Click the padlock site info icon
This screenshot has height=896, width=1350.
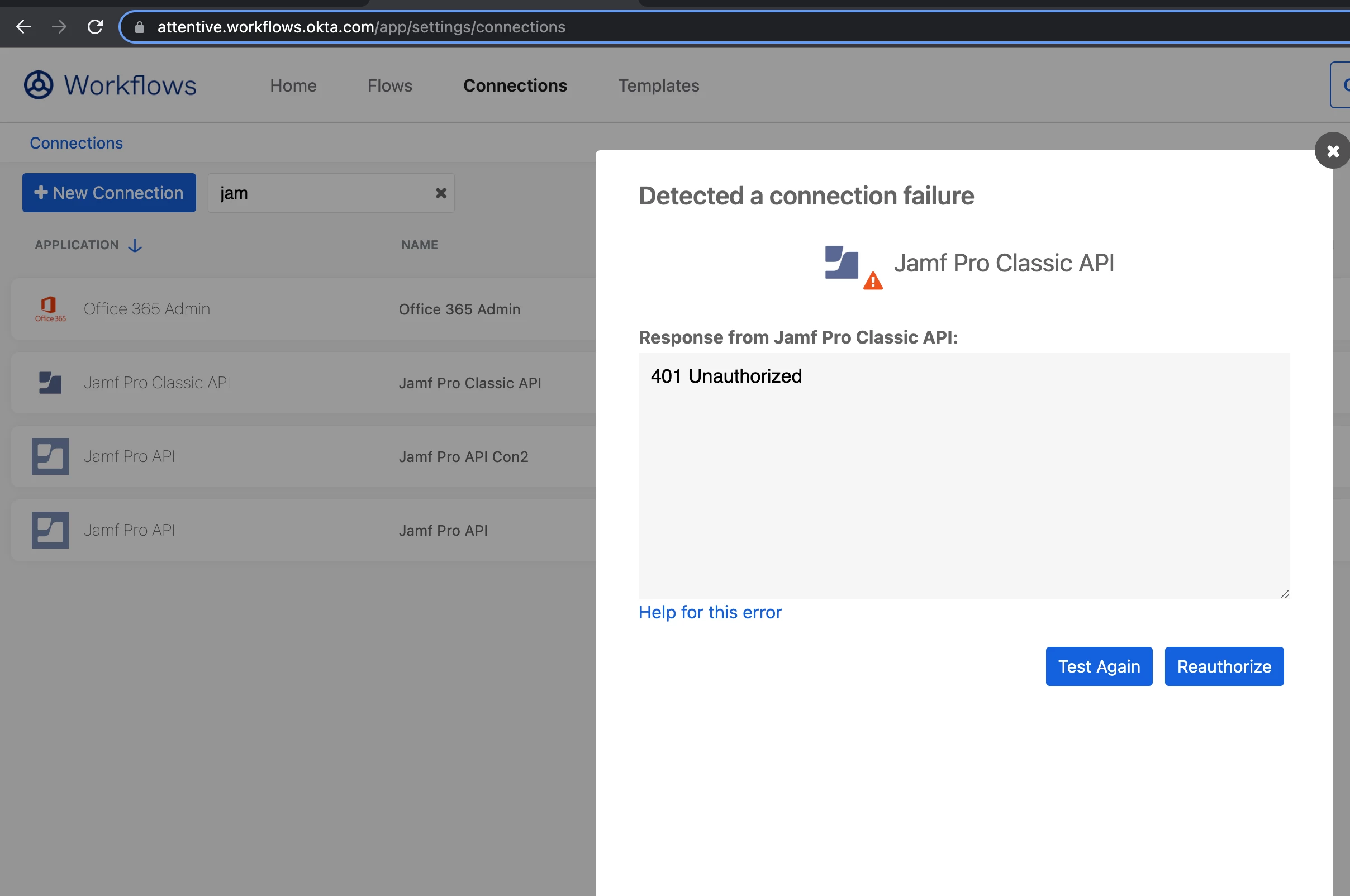coord(140,27)
